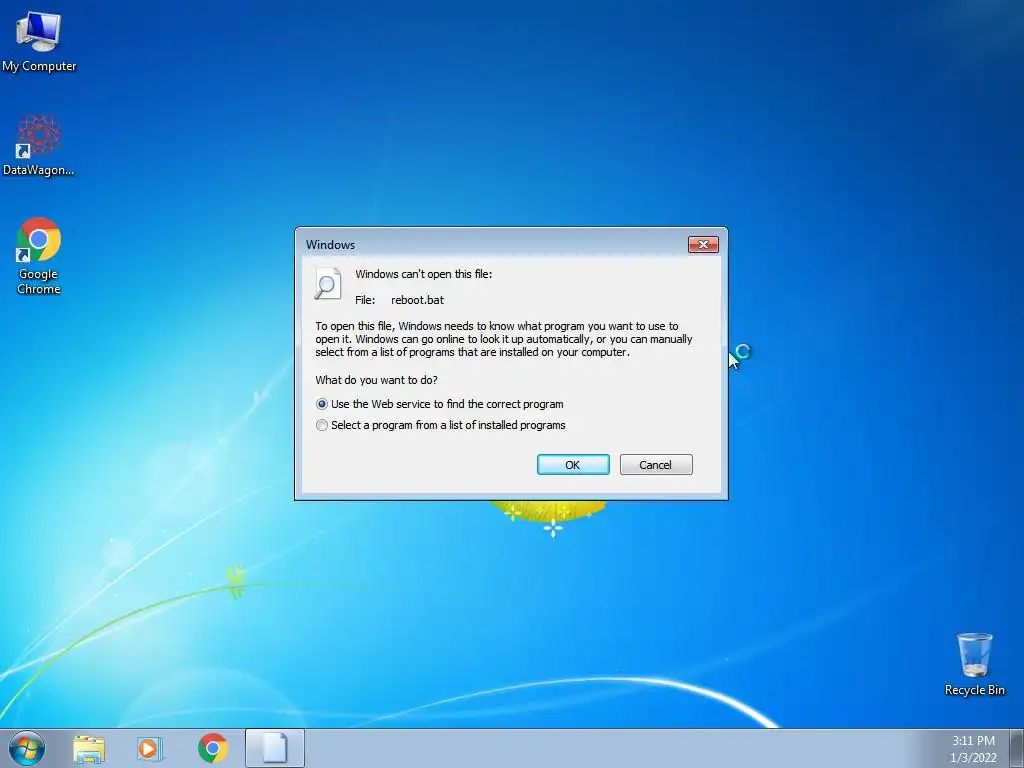The height and width of the screenshot is (768, 1024).
Task: Confirm the dialog with OK
Action: (573, 464)
